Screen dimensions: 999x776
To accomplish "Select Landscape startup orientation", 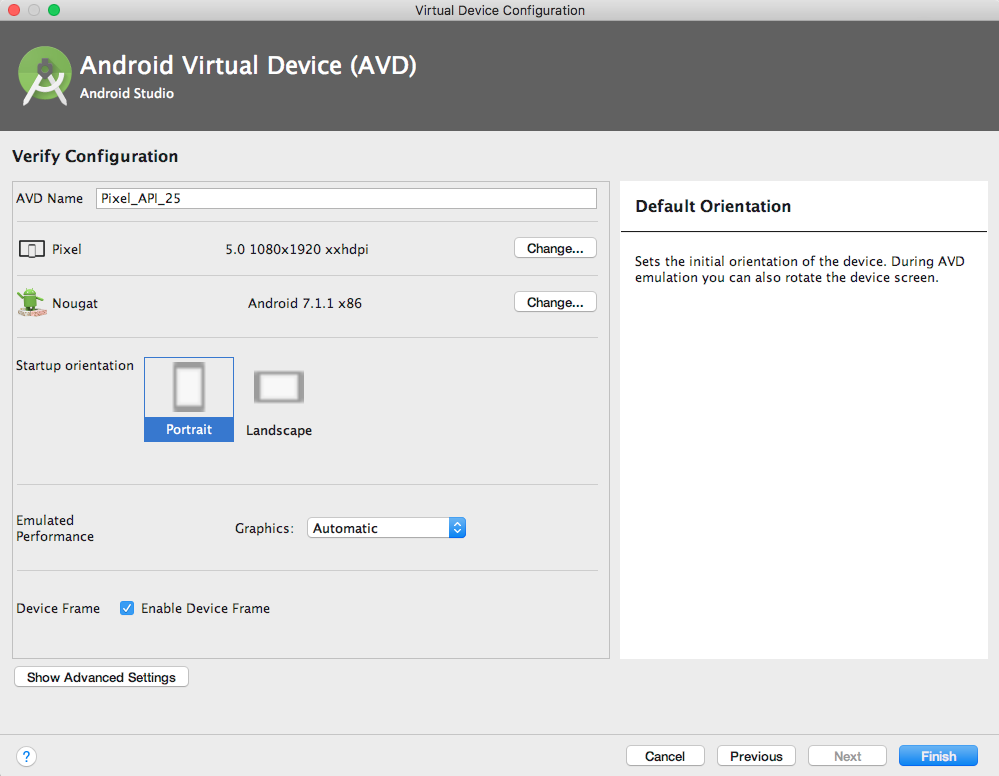I will [279, 403].
